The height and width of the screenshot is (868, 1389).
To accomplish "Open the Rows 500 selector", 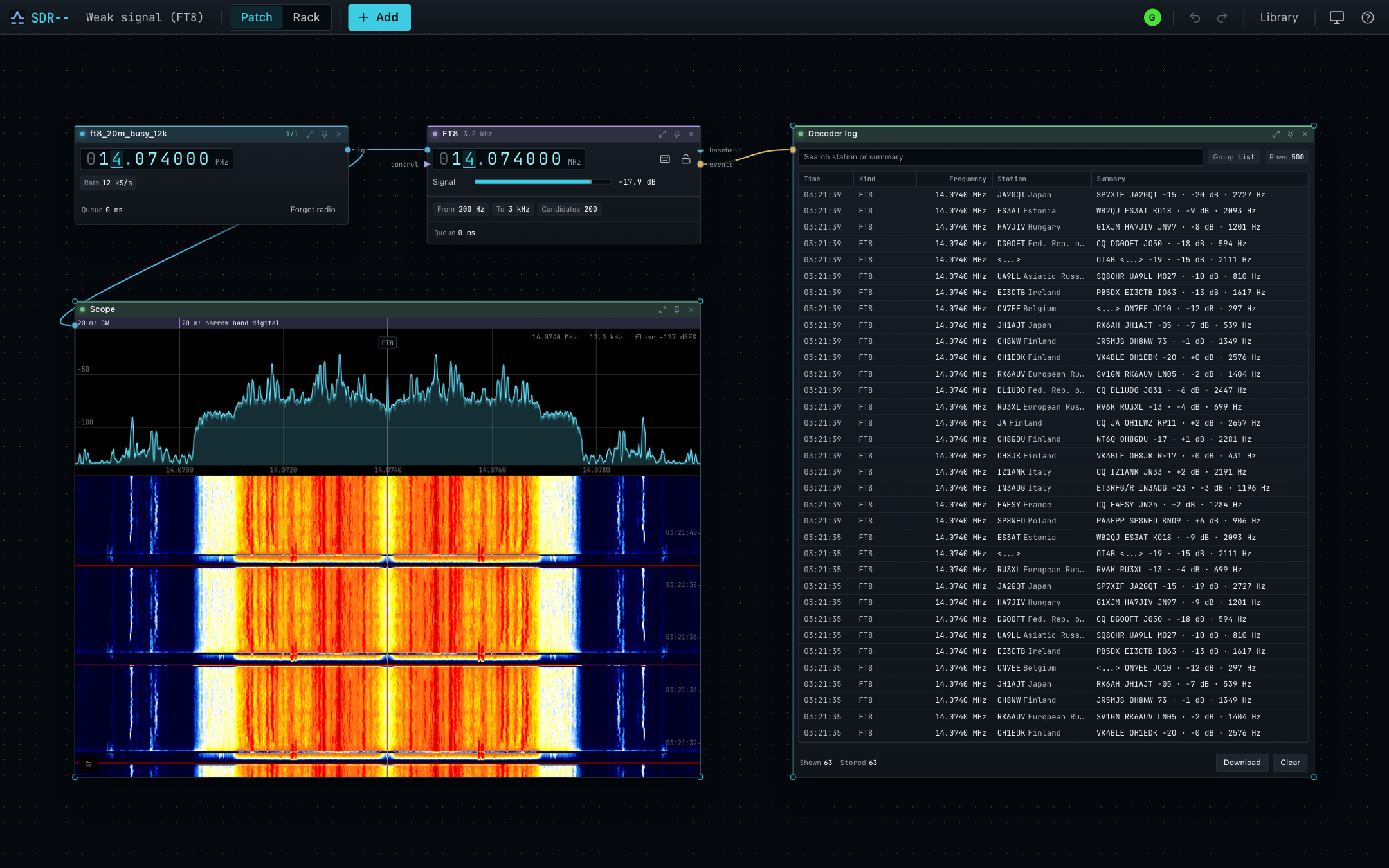I will (1287, 157).
